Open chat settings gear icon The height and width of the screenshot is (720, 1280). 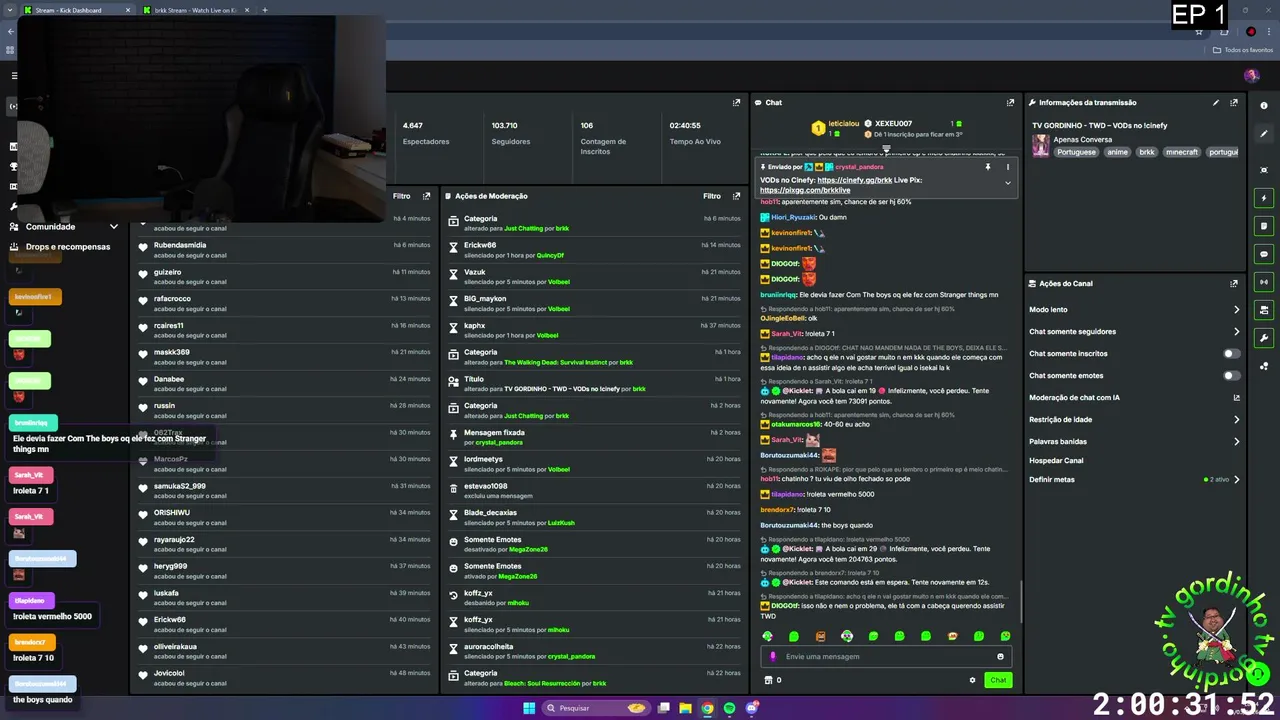click(972, 680)
